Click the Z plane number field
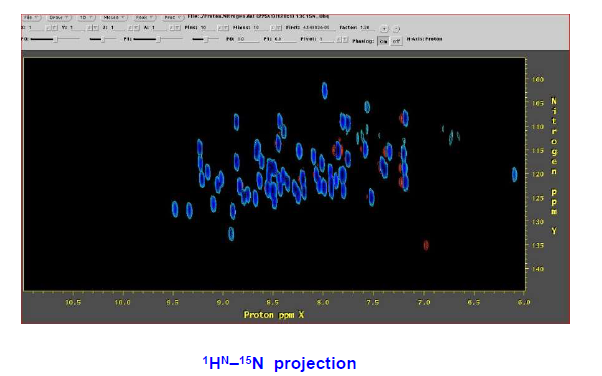This screenshot has height=376, width=602. click(119, 28)
